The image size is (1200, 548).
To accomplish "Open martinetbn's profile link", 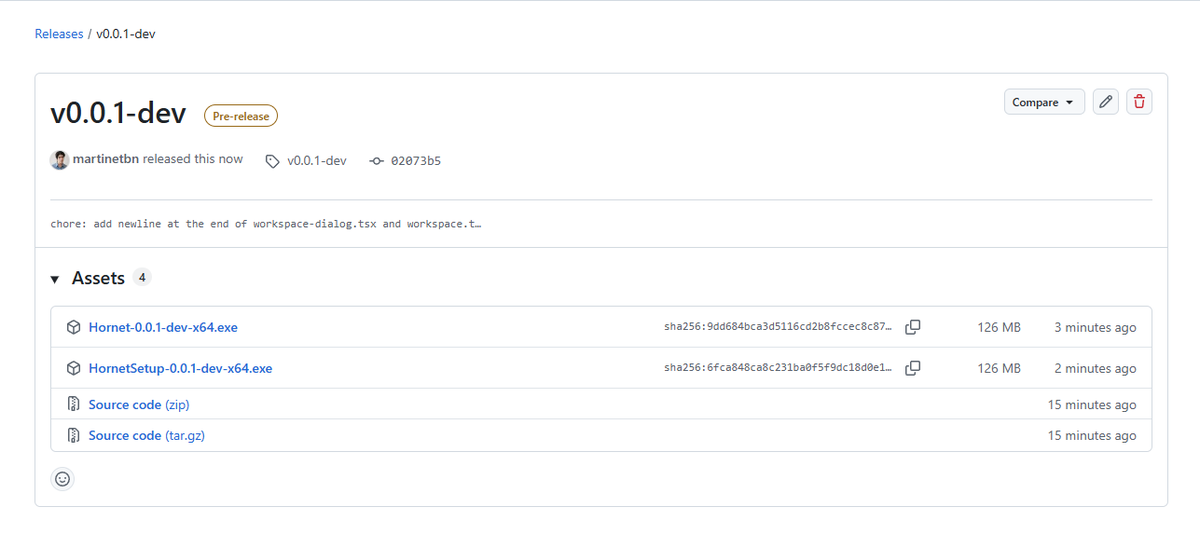I will point(106,159).
